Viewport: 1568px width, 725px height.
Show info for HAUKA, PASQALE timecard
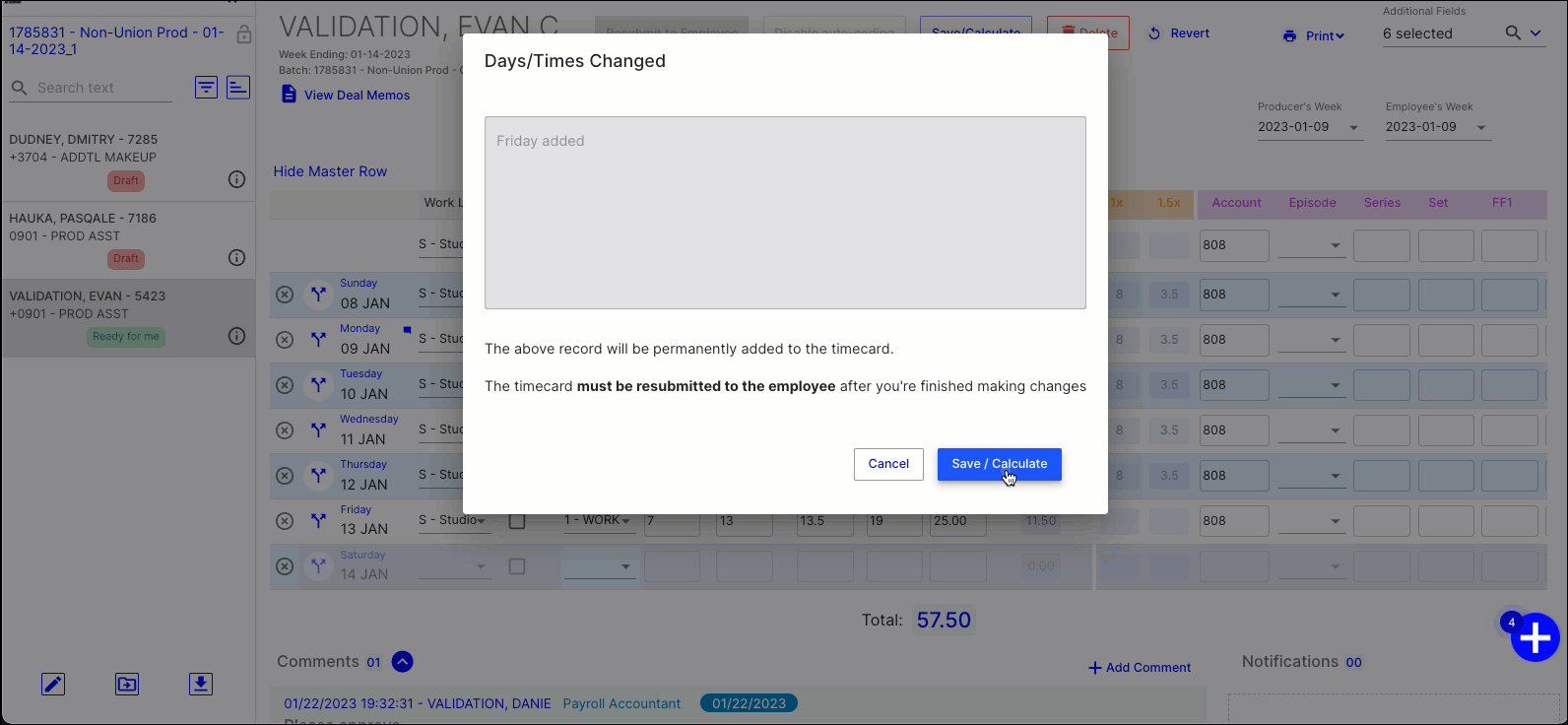(x=237, y=257)
